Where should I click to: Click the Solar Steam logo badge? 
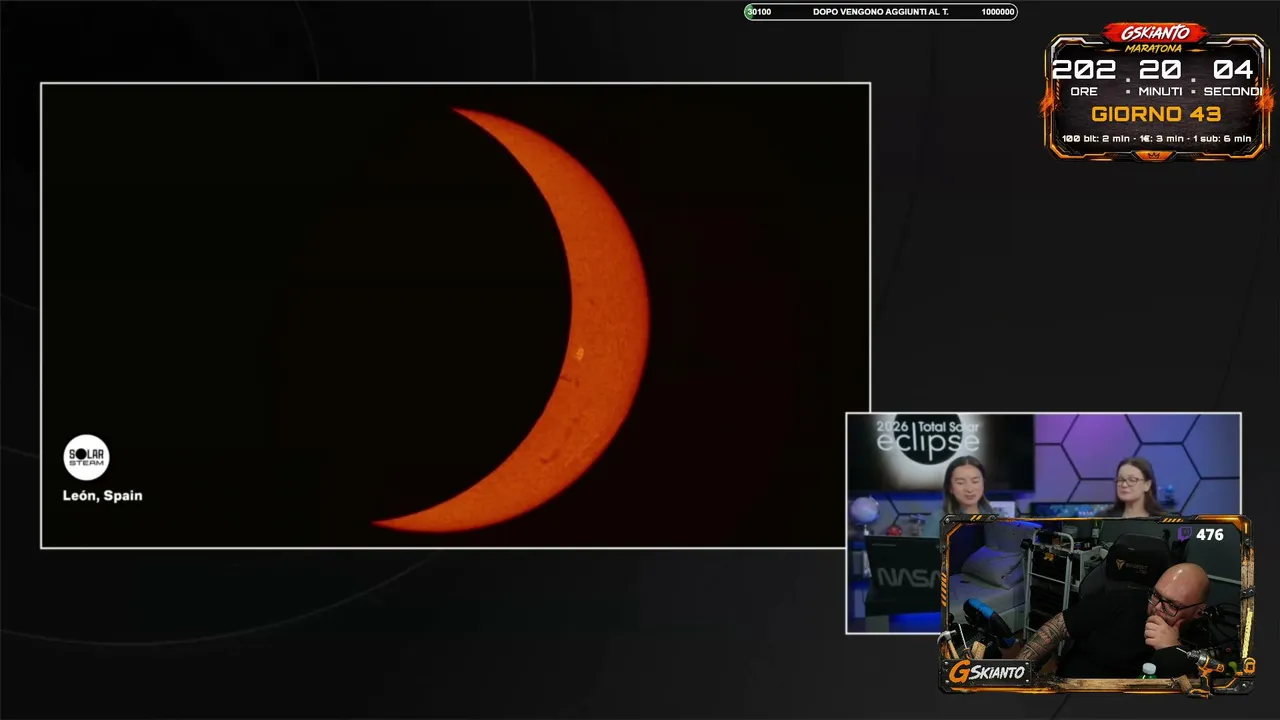pyautogui.click(x=86, y=457)
